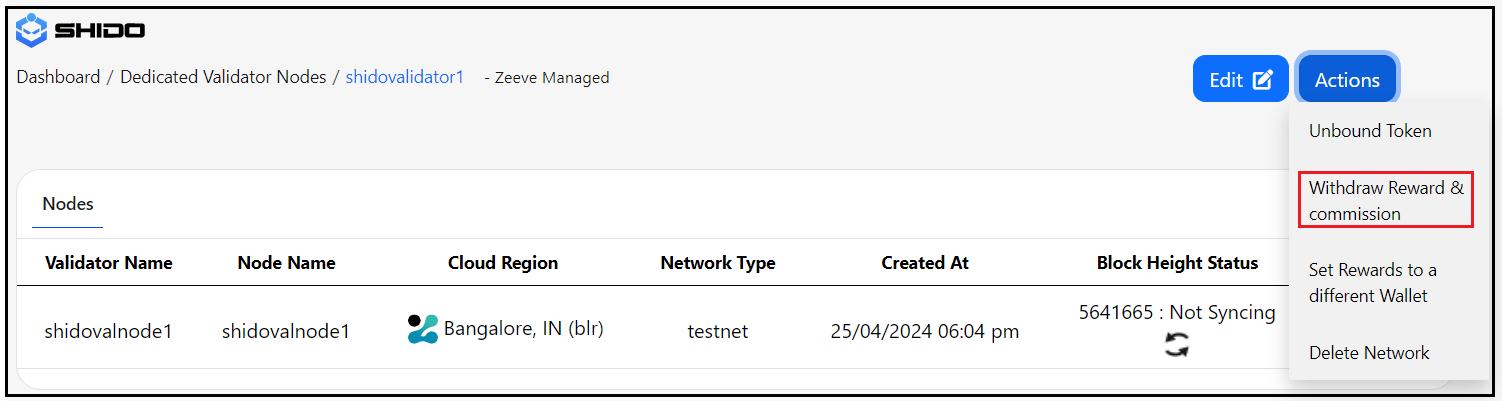Click the Shido cube logo icon
This screenshot has height=401, width=1502.
31,29
